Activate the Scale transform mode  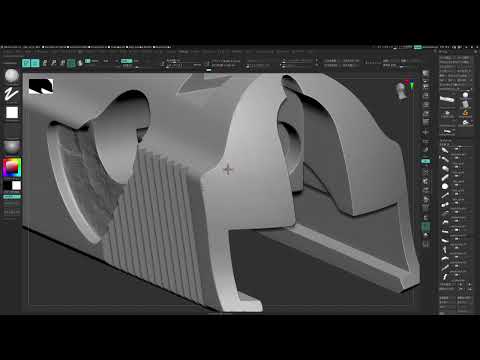(x=53, y=63)
